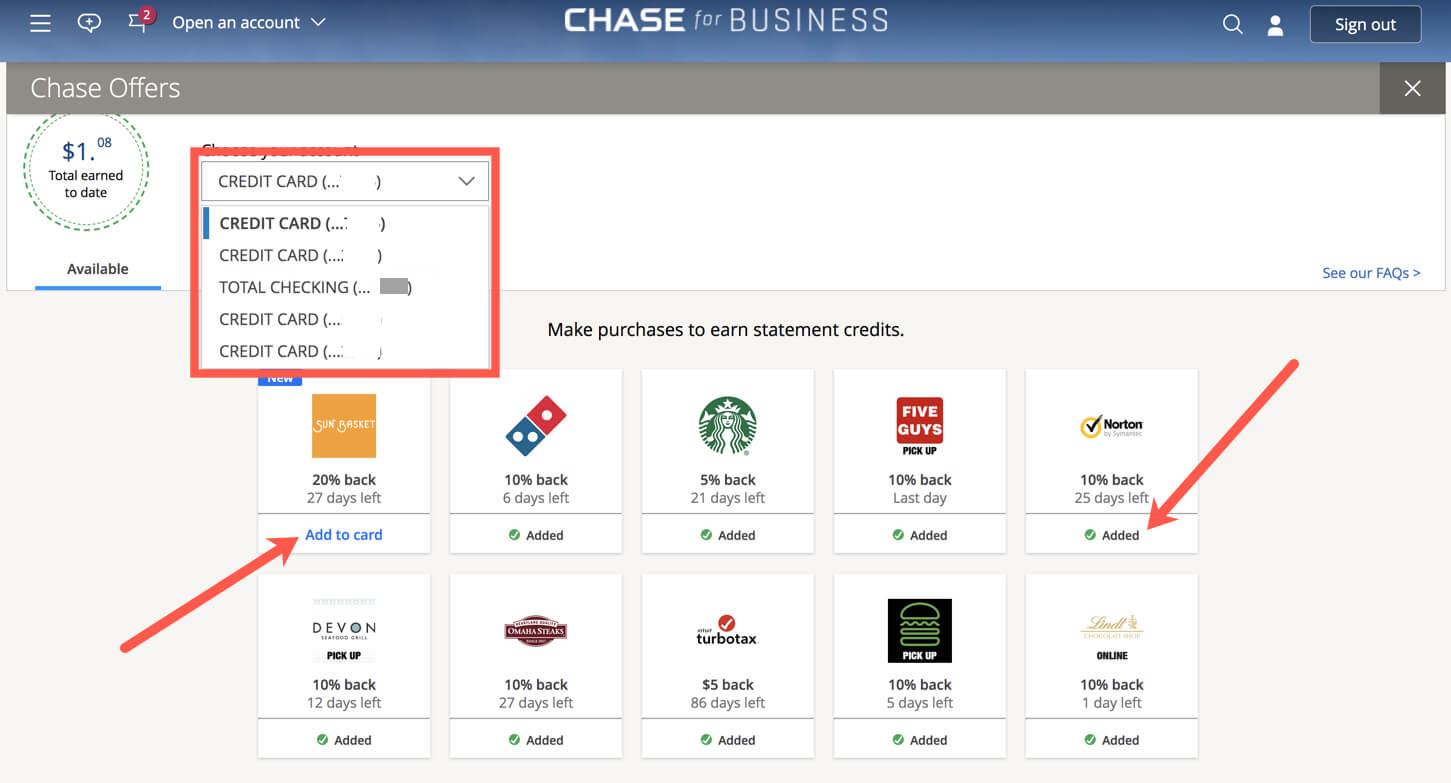The width and height of the screenshot is (1451, 783).
Task: Click the Chase for Business logo
Action: point(726,20)
